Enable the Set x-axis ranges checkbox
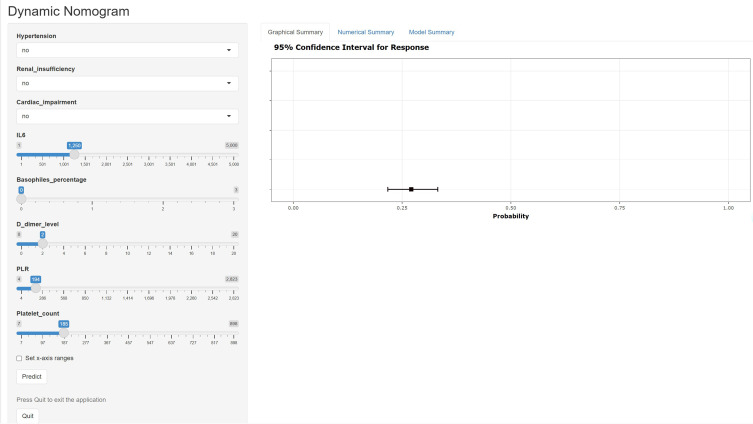Image resolution: width=753 pixels, height=424 pixels. [20, 357]
